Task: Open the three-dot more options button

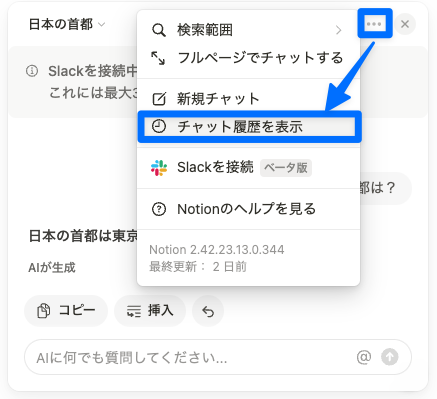Action: click(374, 24)
